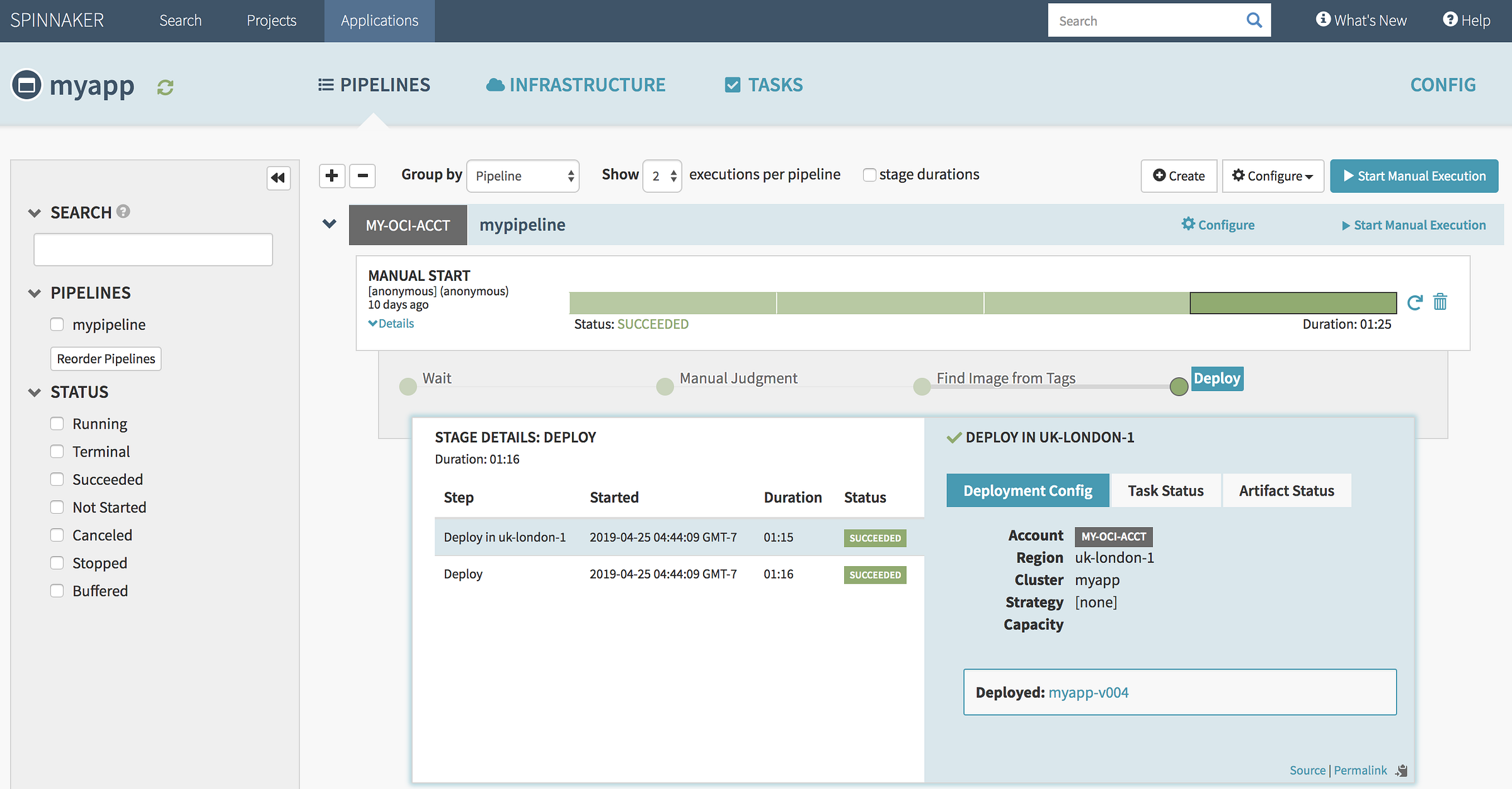The image size is (1512, 789).
Task: Collapse the mypipeline group chevron
Action: (x=329, y=224)
